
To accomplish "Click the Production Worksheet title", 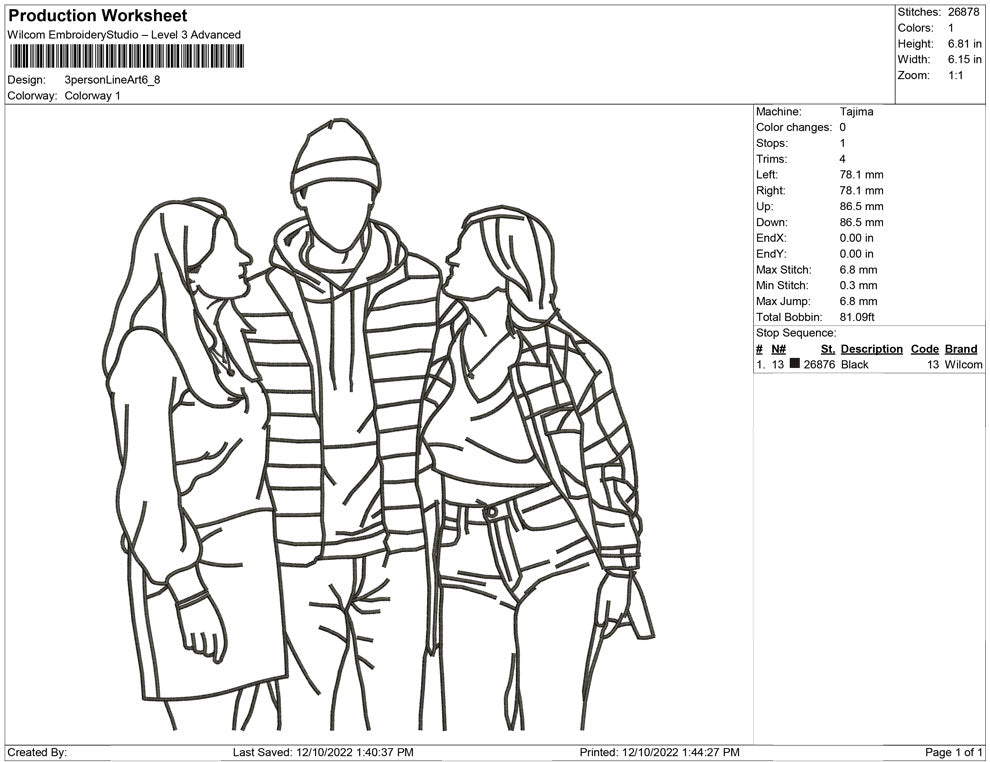I will coord(98,16).
